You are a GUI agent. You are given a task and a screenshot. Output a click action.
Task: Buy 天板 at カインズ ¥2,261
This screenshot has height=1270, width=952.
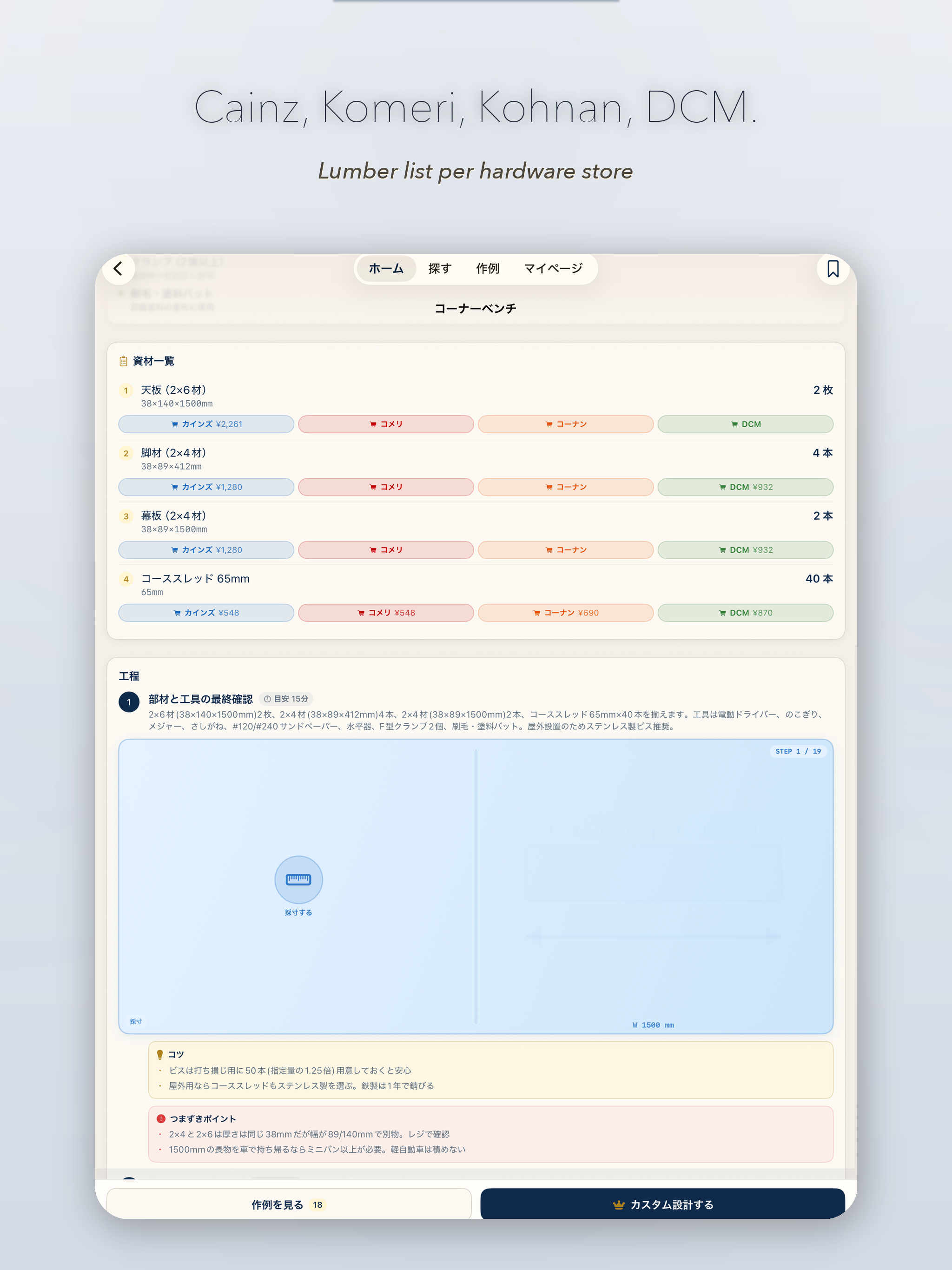[x=206, y=424]
